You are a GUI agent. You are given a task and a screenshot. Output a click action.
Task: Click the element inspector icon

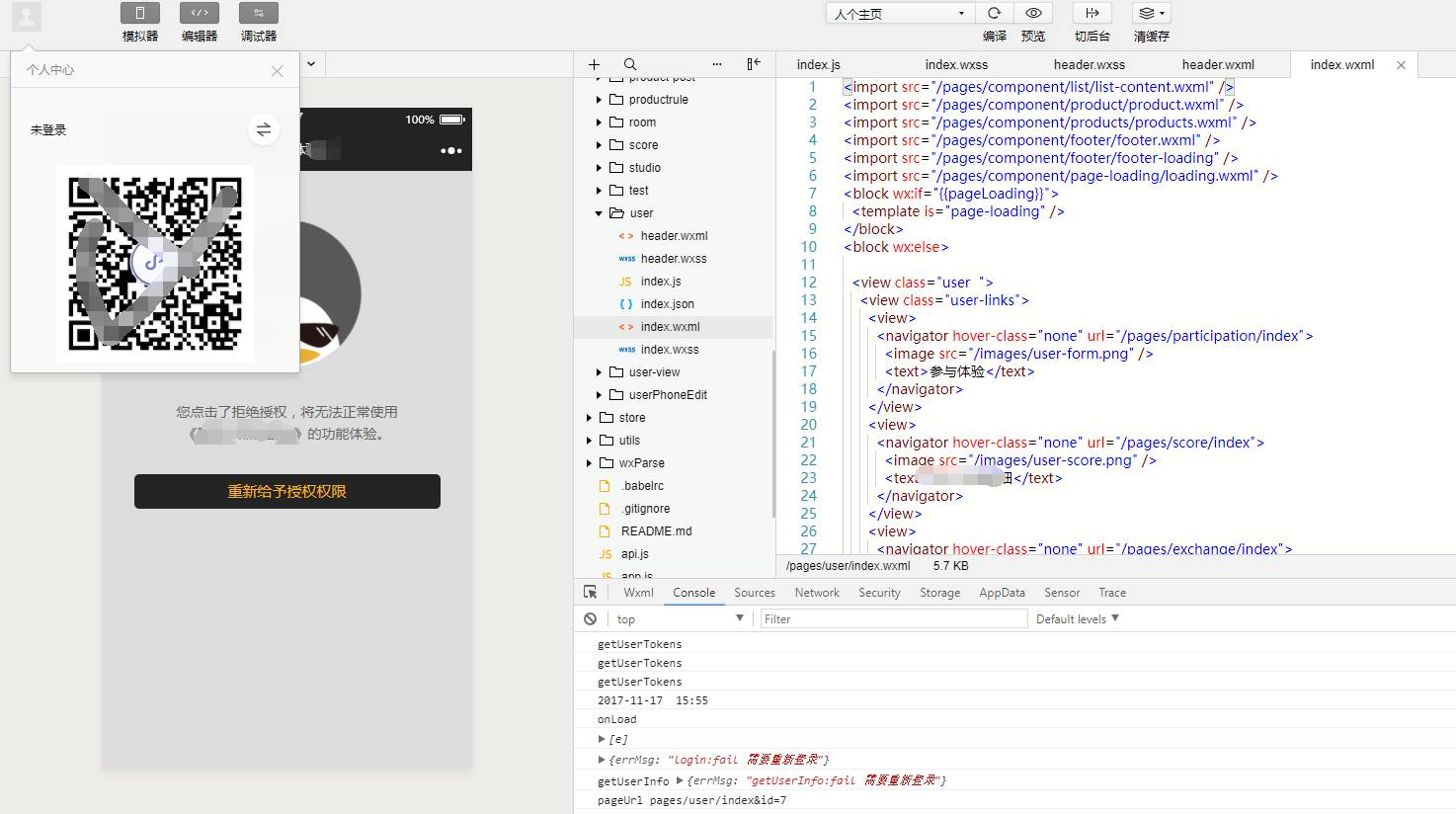pos(591,593)
